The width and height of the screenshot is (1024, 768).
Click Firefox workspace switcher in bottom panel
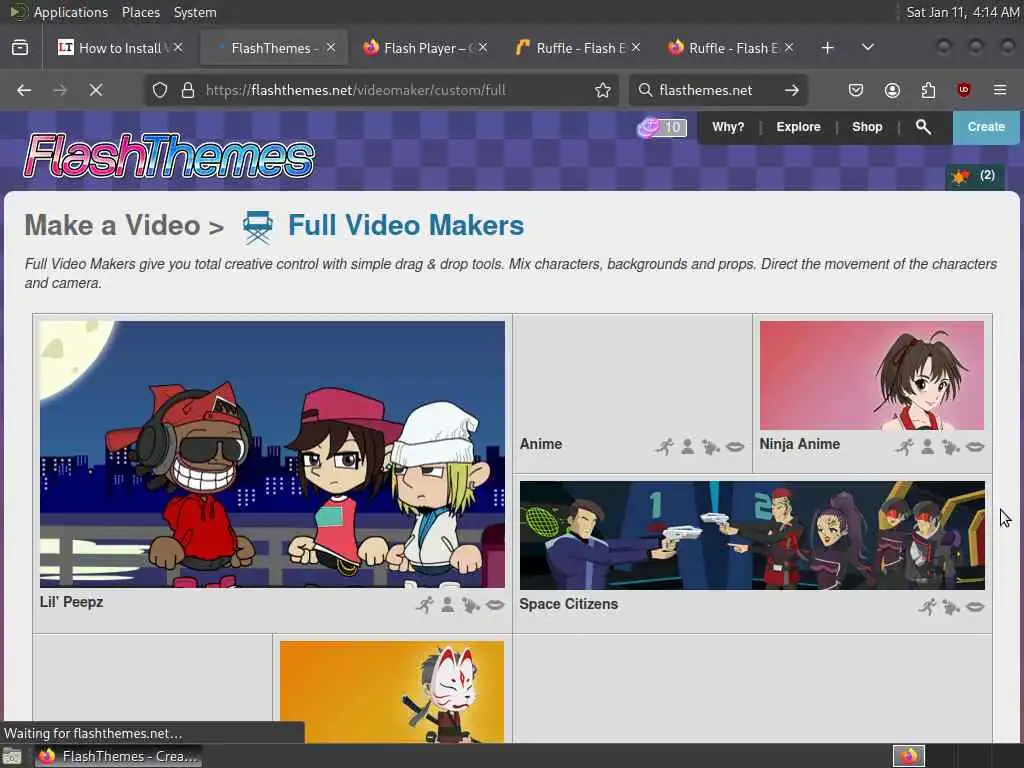(x=909, y=756)
